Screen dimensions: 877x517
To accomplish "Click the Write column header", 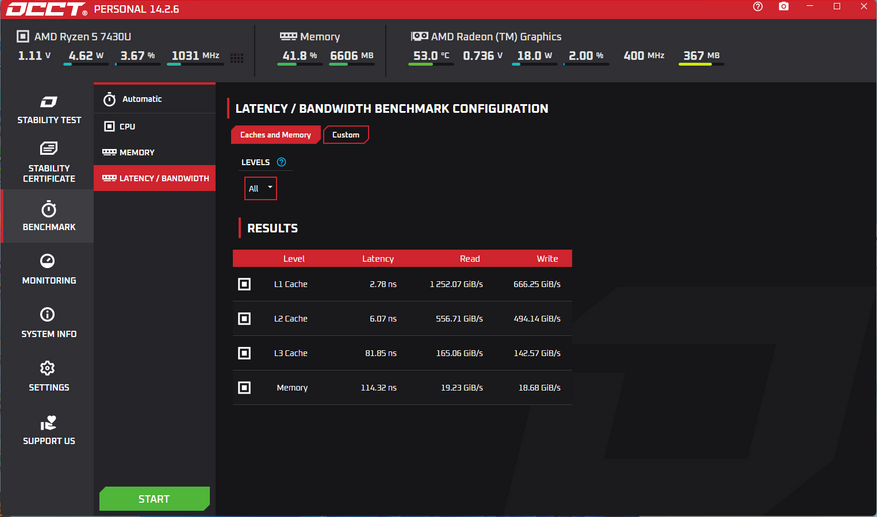I will tap(547, 258).
